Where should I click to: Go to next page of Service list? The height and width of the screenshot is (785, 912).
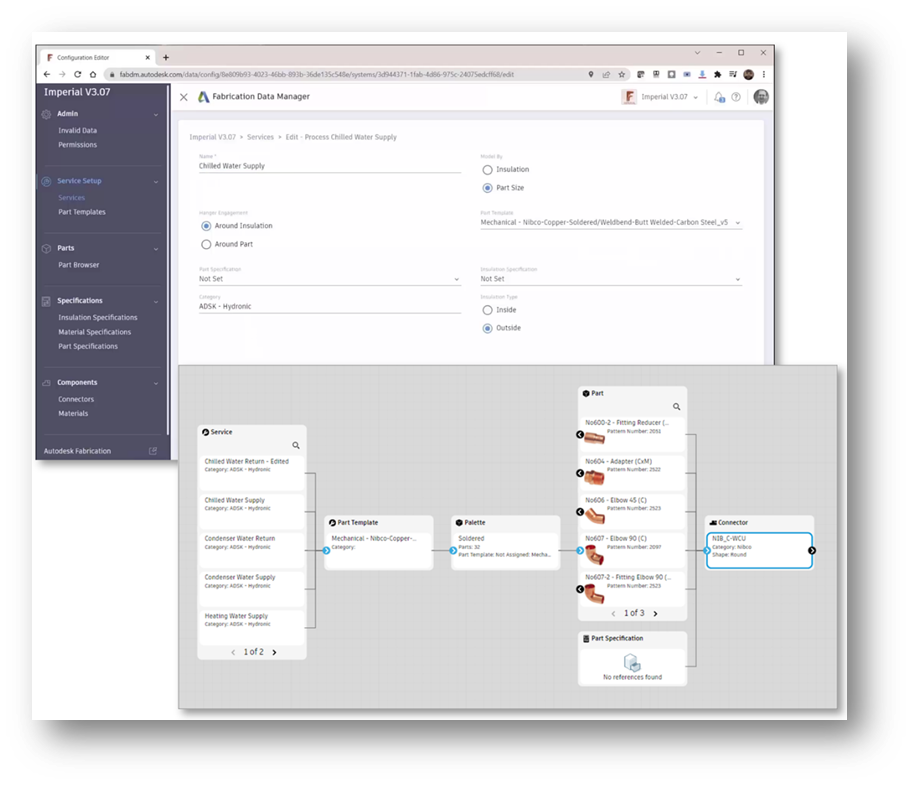pyautogui.click(x=275, y=652)
